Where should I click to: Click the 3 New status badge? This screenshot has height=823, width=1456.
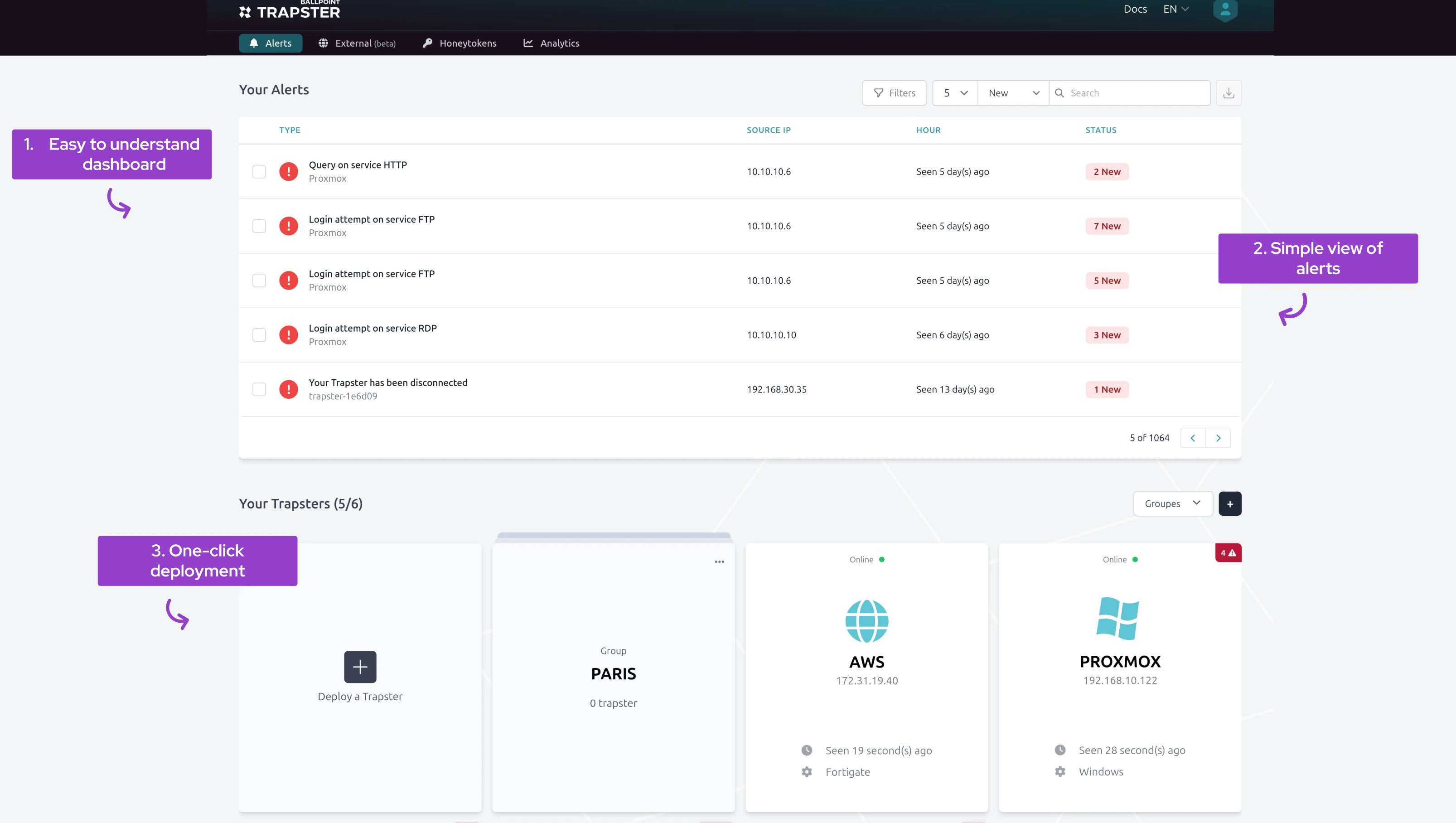pos(1107,335)
